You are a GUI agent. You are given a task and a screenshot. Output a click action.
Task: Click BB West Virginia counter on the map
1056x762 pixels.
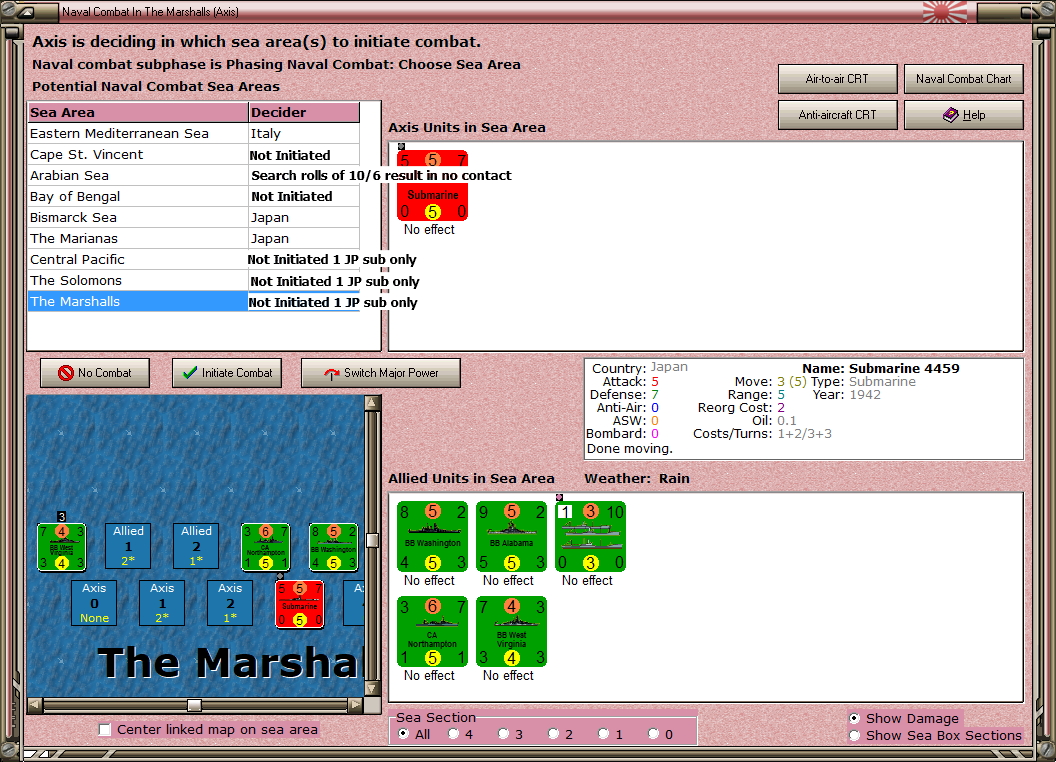pos(61,547)
